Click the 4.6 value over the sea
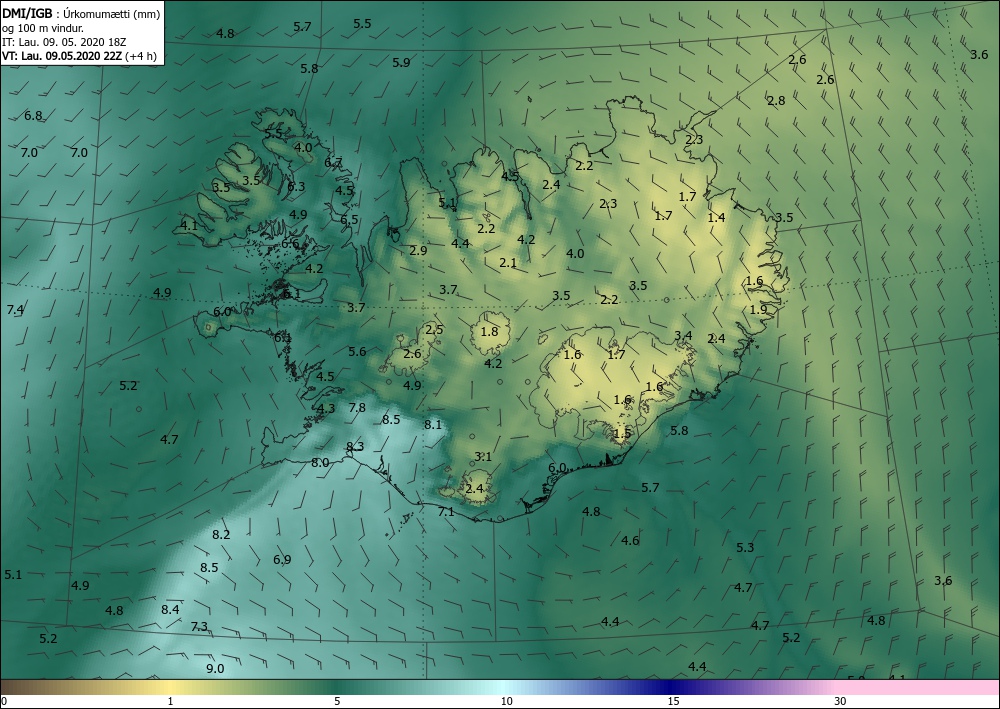1000x709 pixels. [x=630, y=541]
